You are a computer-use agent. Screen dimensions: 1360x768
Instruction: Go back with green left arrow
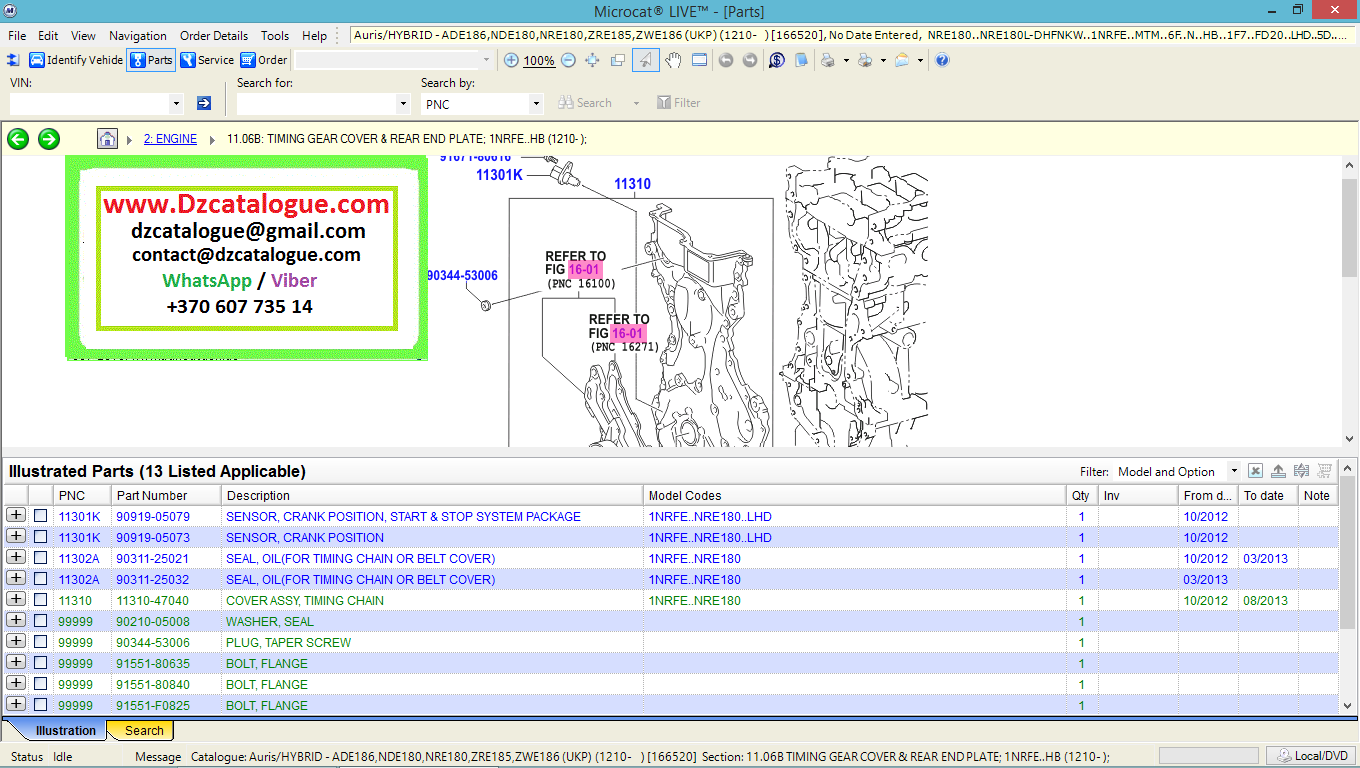click(18, 139)
